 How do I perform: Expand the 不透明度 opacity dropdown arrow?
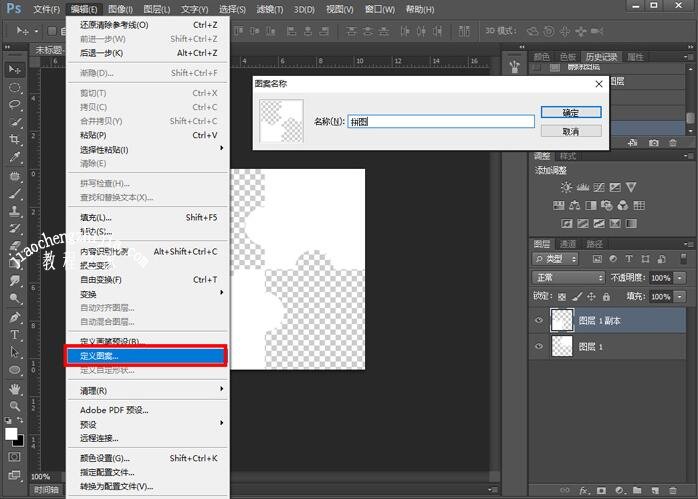[x=680, y=277]
